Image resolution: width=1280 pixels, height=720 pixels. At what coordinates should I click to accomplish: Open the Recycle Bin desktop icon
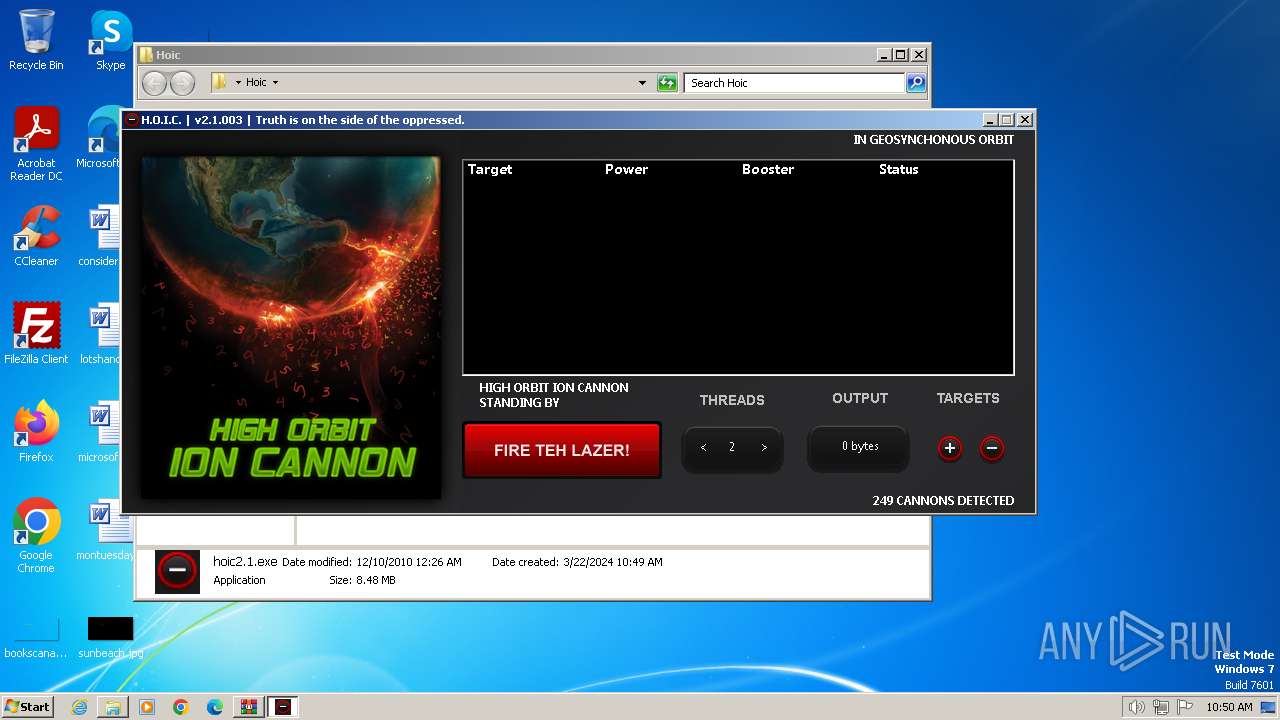pos(36,41)
